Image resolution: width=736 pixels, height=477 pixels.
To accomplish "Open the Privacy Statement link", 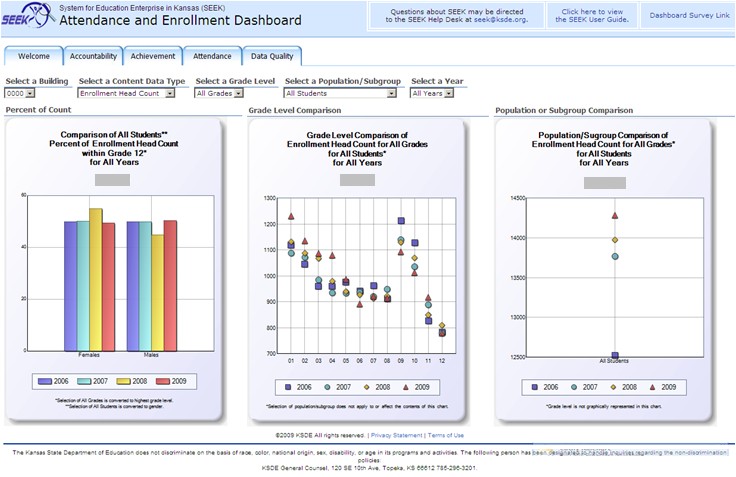I will (x=396, y=435).
